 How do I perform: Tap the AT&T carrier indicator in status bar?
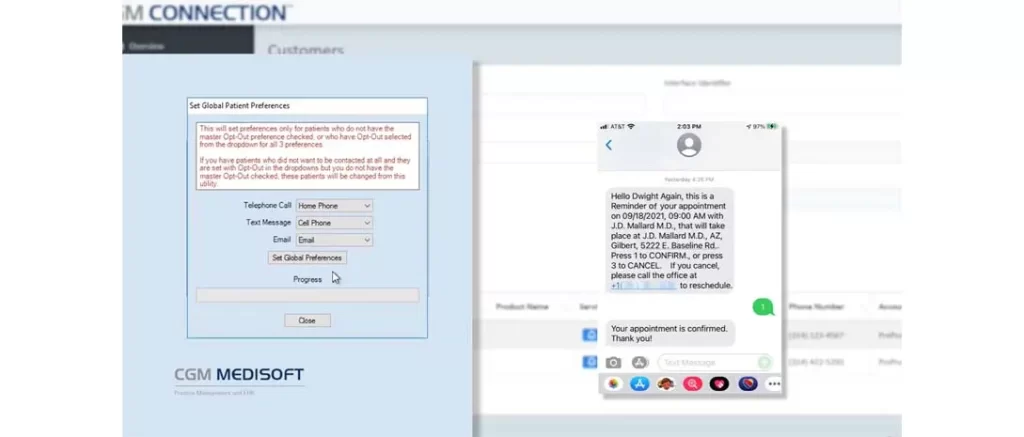pyautogui.click(x=617, y=127)
